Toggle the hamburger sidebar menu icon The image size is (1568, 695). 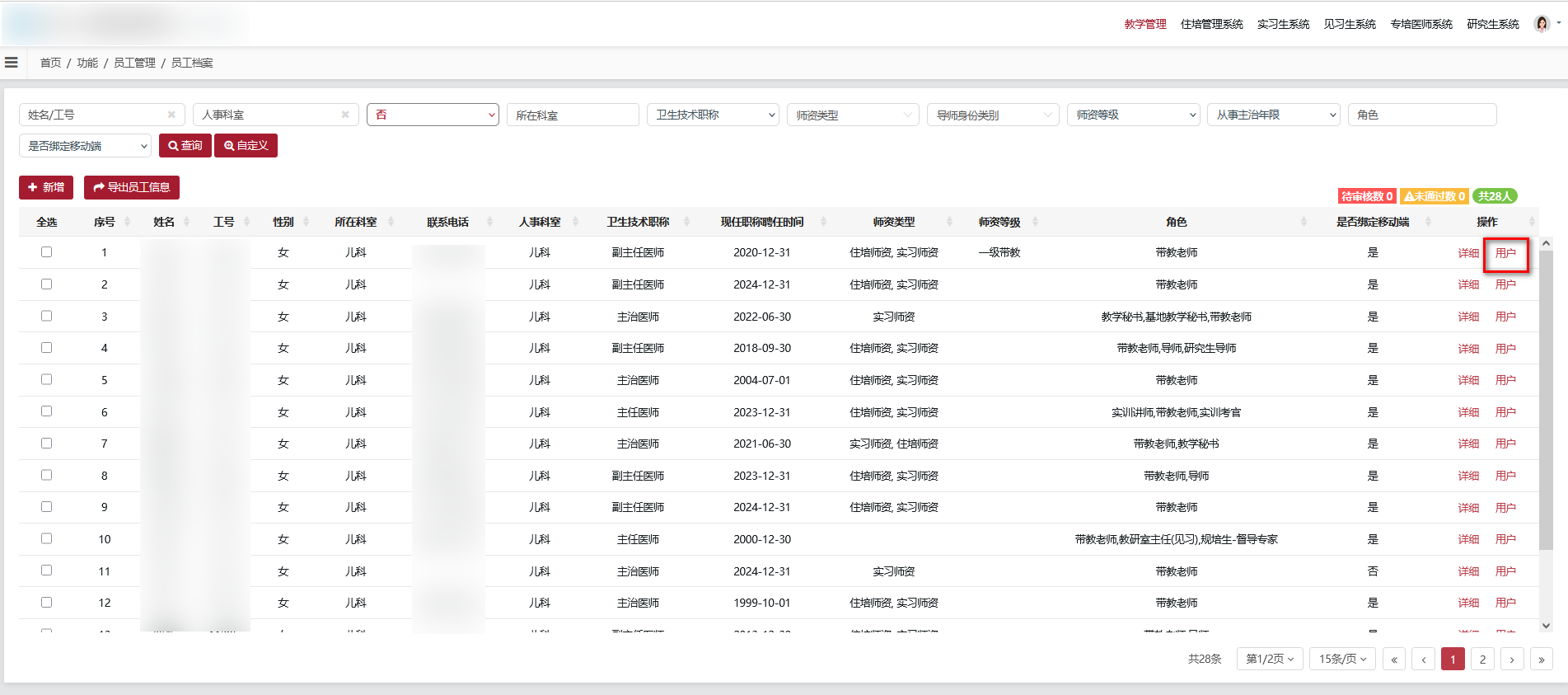[12, 63]
